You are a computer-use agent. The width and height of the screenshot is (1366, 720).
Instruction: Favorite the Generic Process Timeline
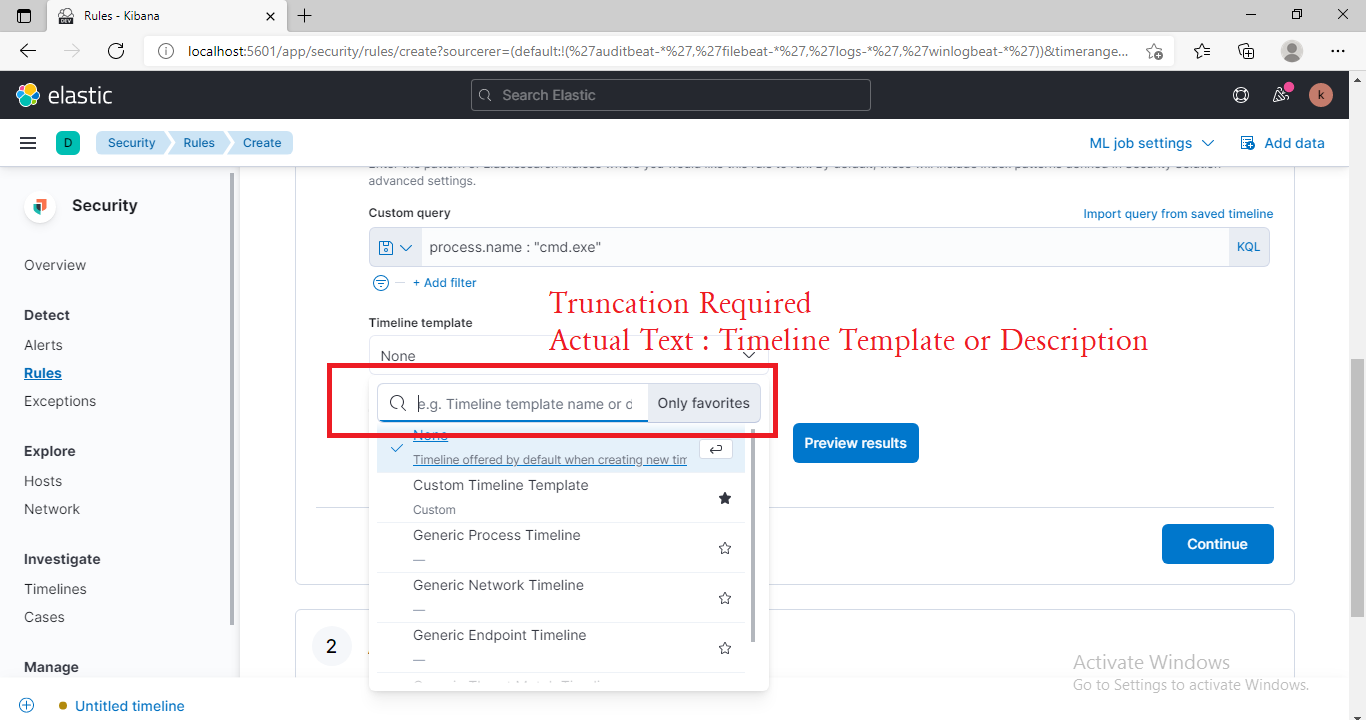pos(724,547)
